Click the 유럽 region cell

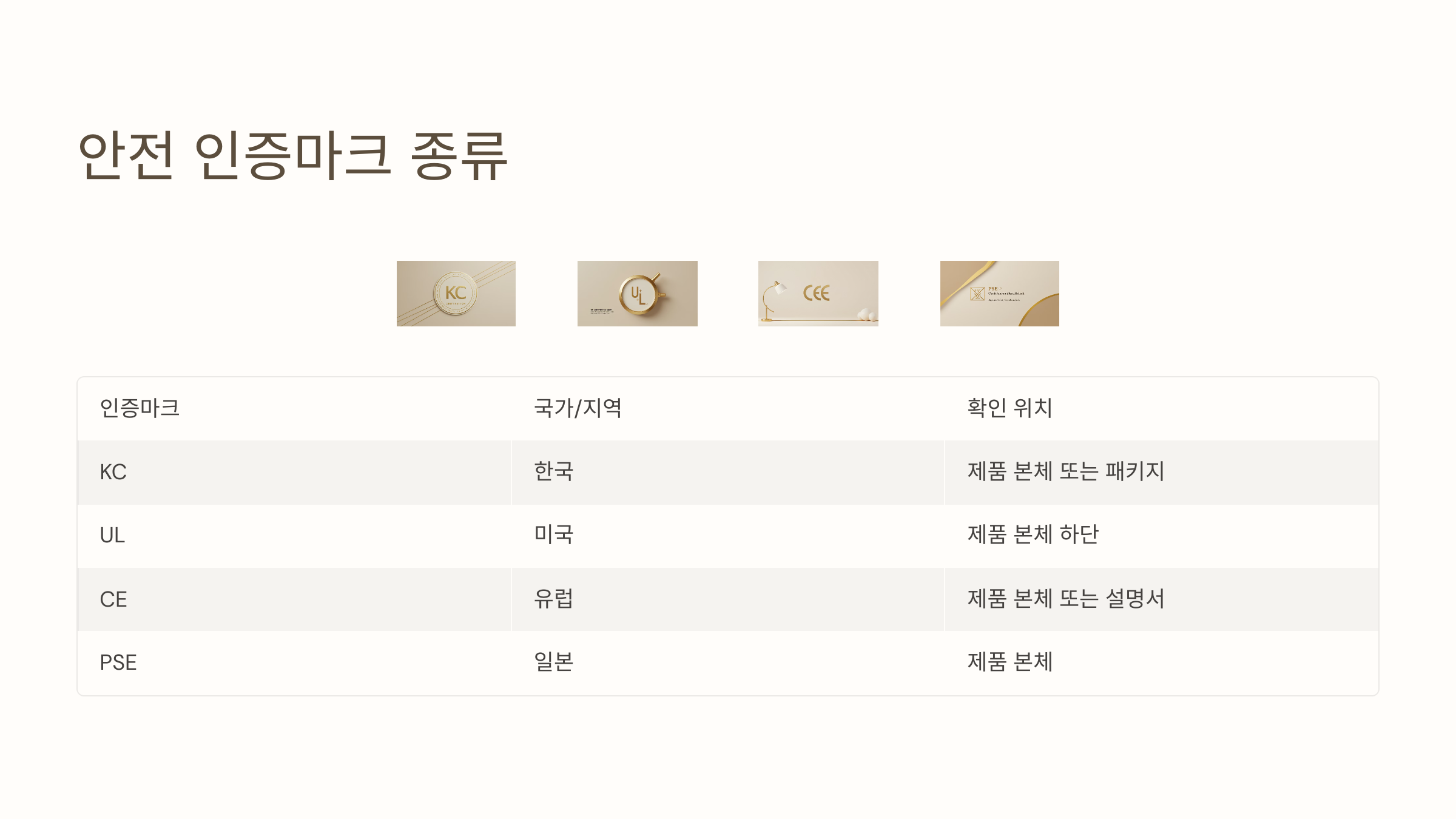[728, 599]
